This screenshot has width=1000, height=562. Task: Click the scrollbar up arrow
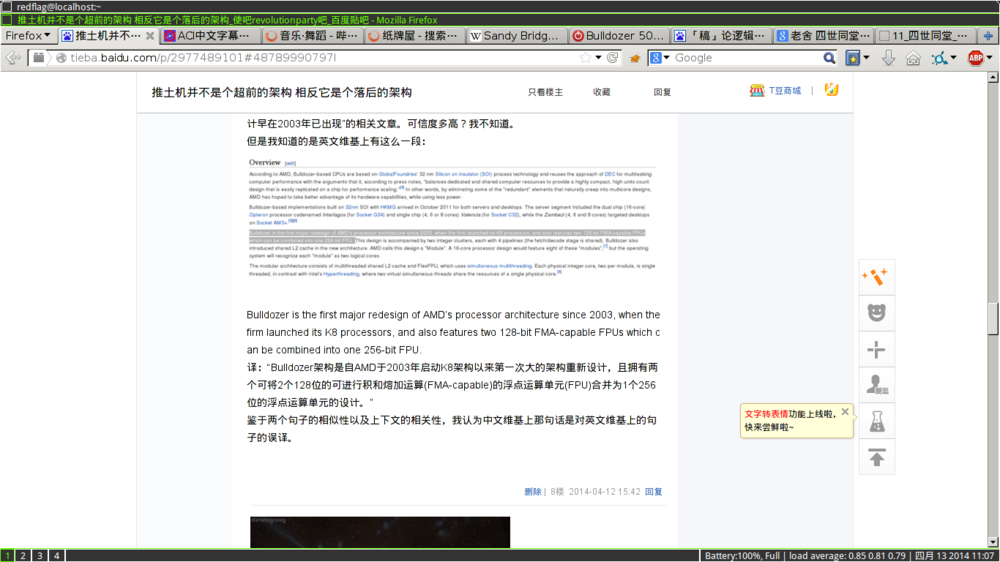[993, 77]
